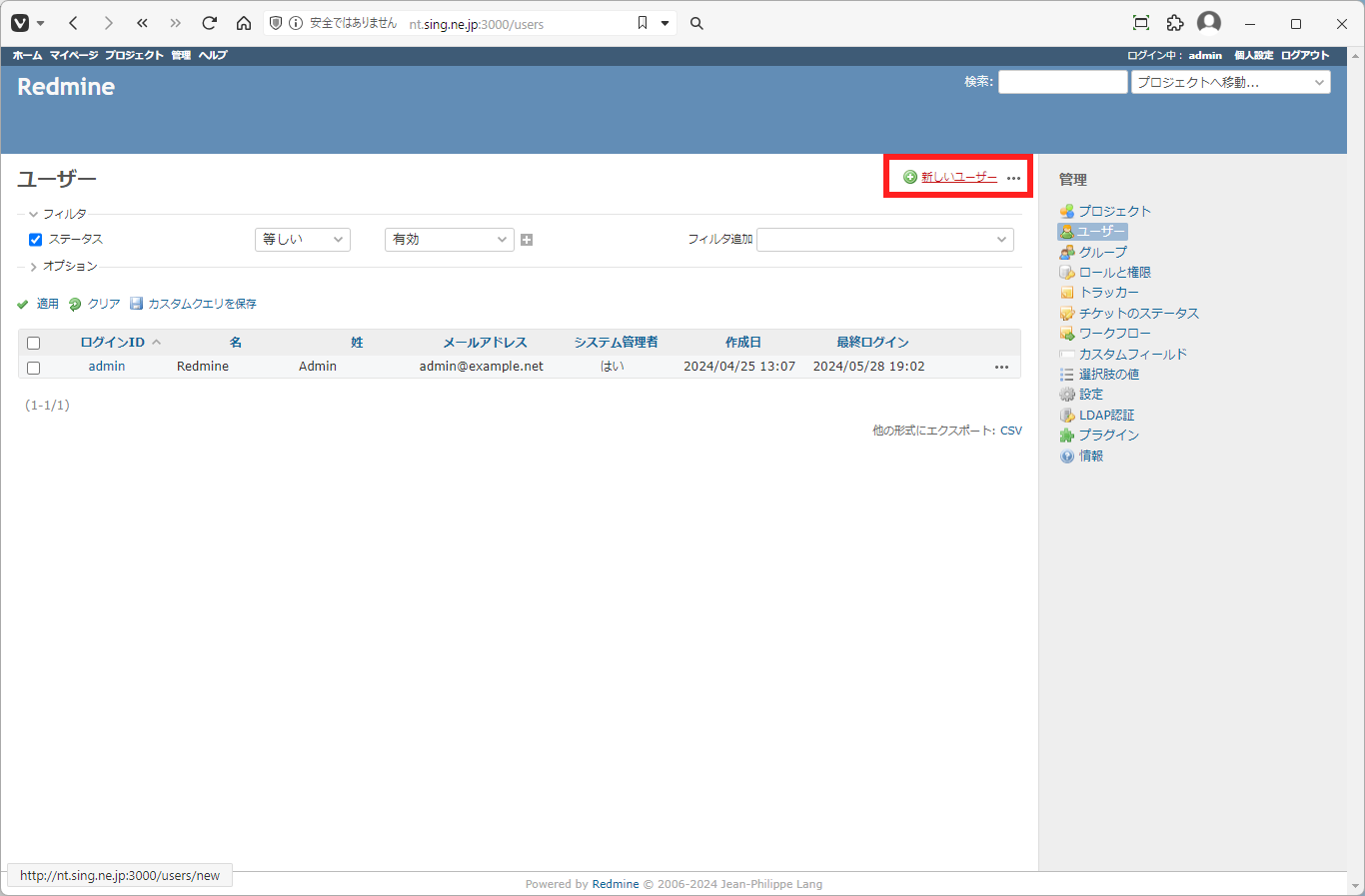Sort by 最終ログイン column header
The width and height of the screenshot is (1365, 896).
click(872, 342)
